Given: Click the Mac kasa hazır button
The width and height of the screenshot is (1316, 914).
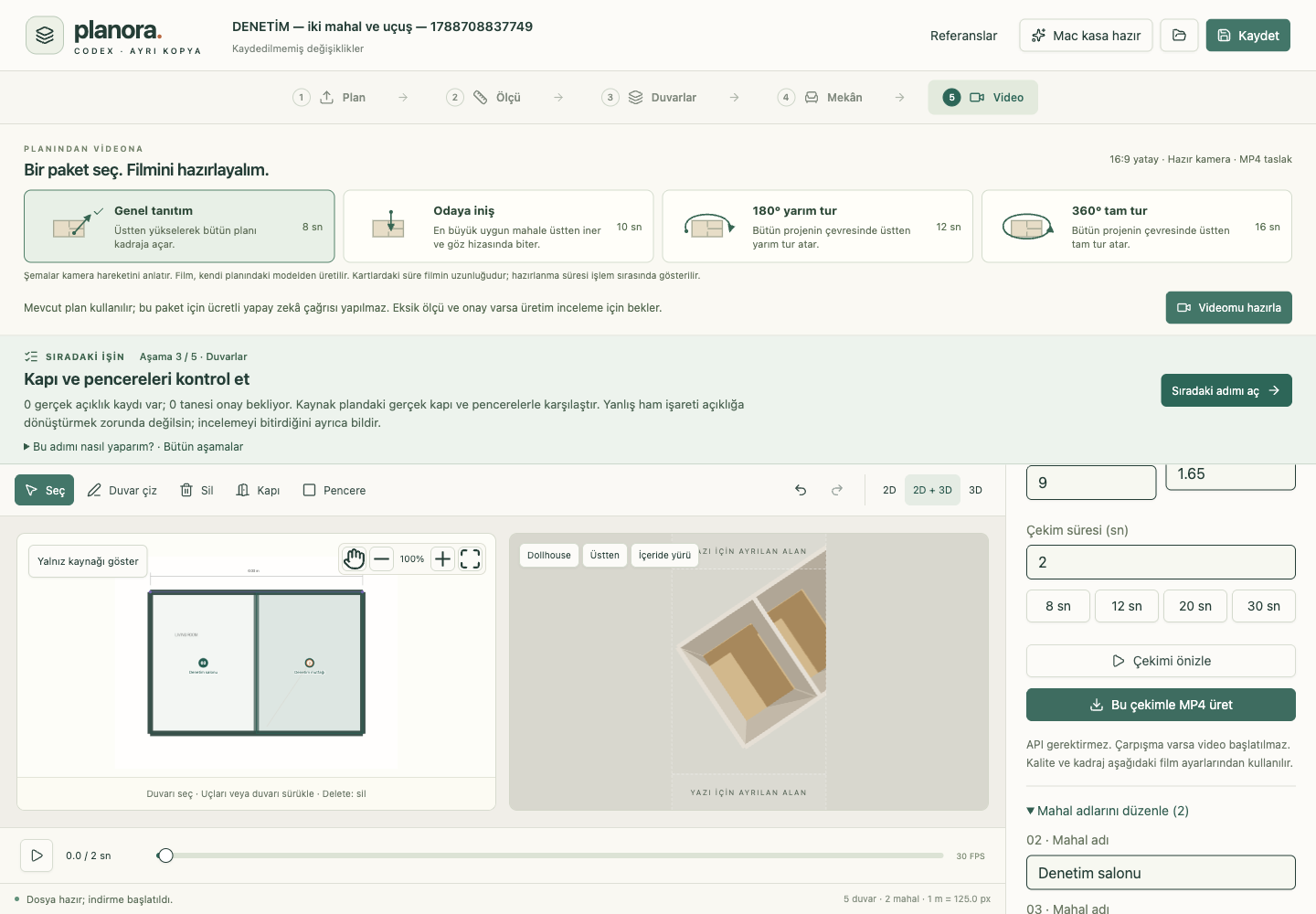Looking at the screenshot, I should point(1086,36).
